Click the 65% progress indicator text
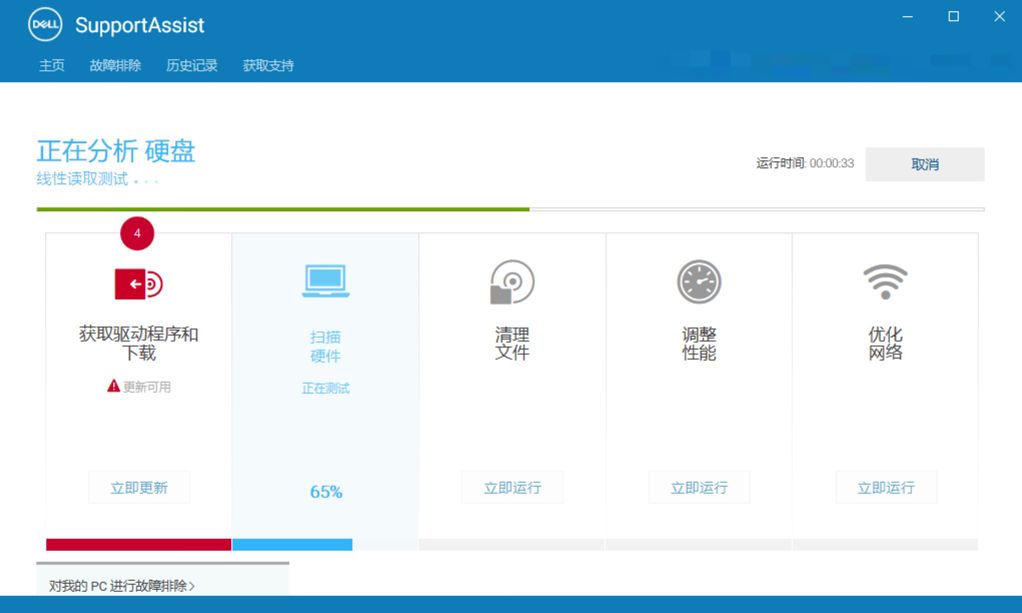This screenshot has width=1022, height=613. [x=325, y=491]
